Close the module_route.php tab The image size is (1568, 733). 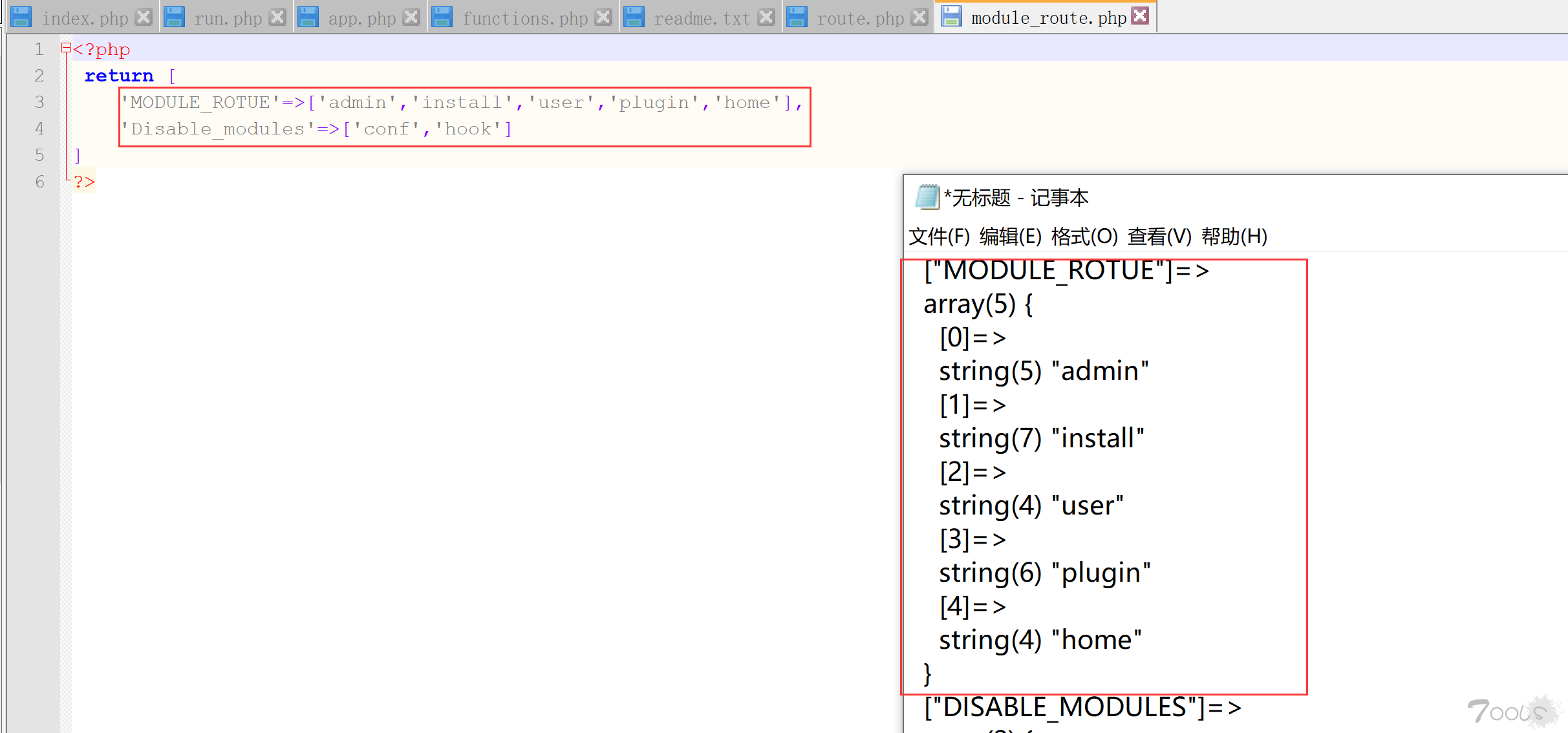(x=1141, y=16)
